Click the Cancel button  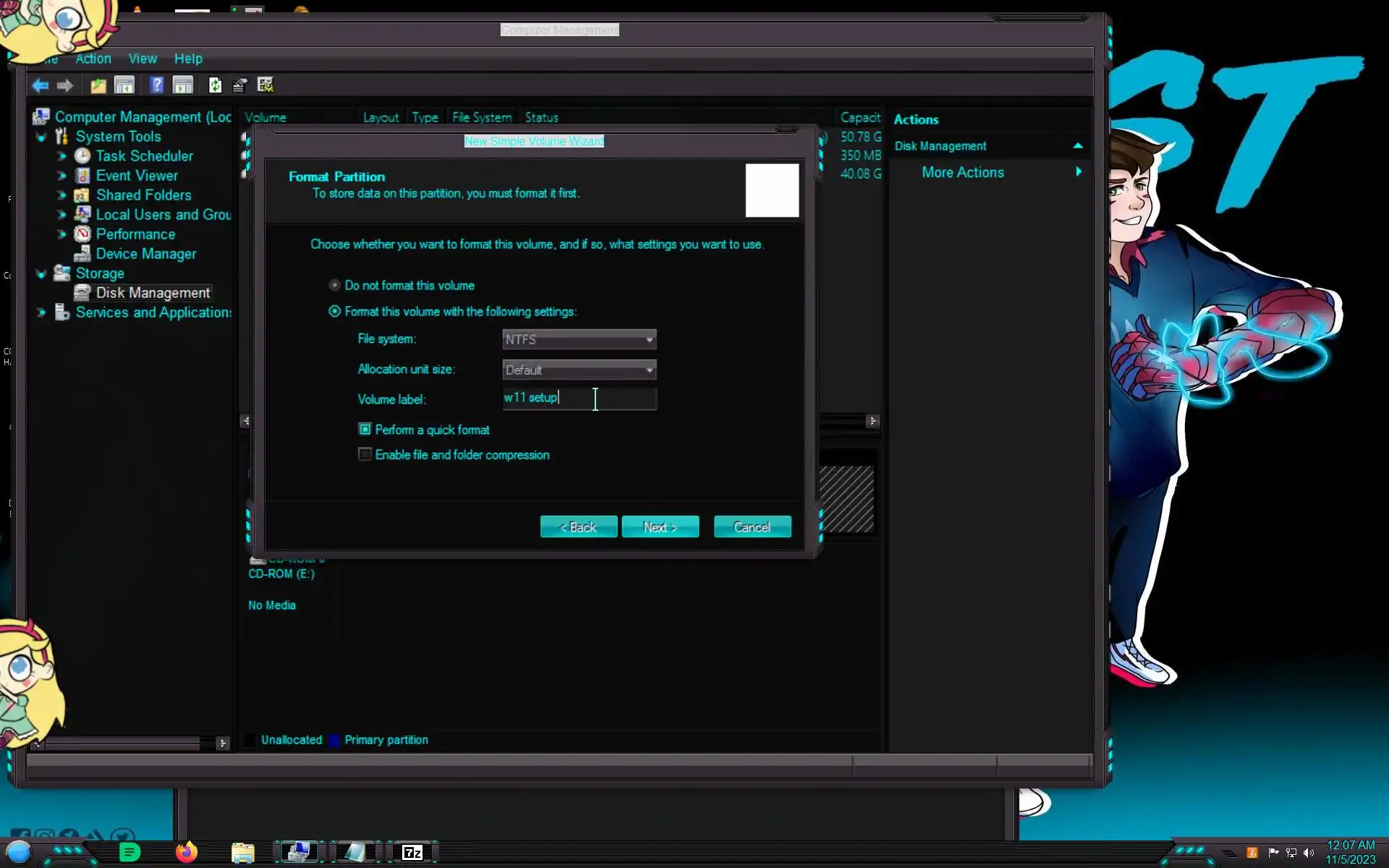(752, 527)
